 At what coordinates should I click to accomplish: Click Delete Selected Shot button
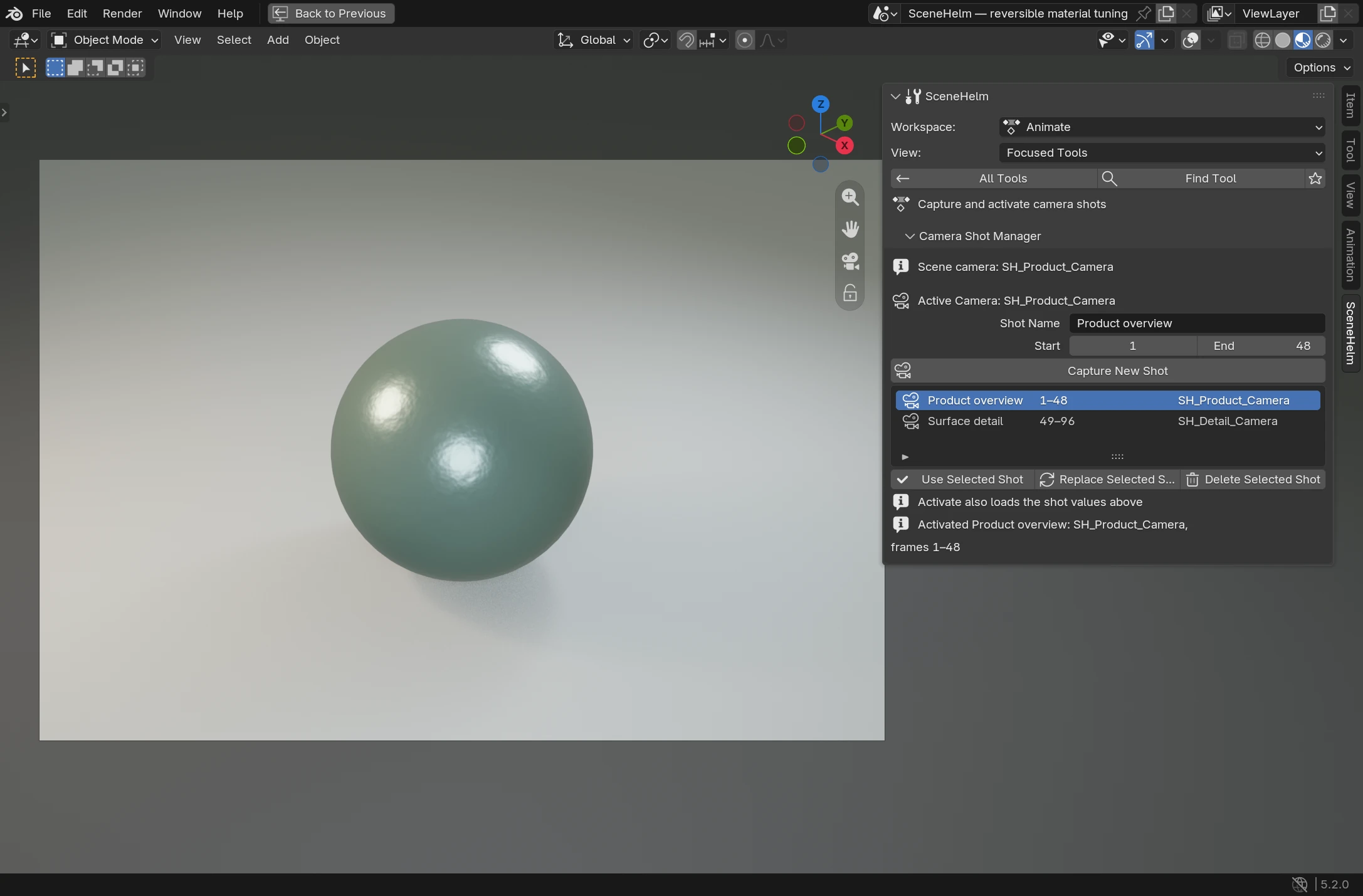[1253, 480]
